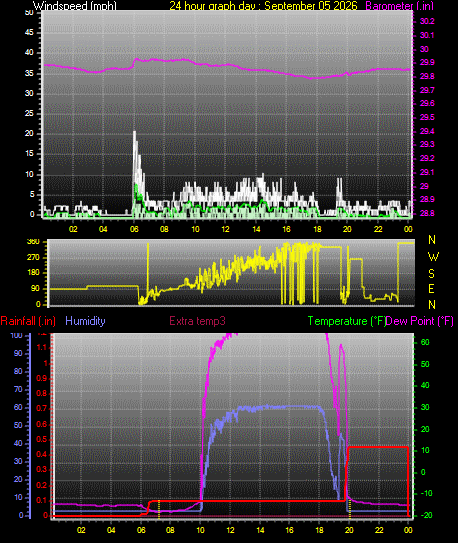The height and width of the screenshot is (543, 458).
Task: Click the 45 mph windspeed axis value
Action: [x=29, y=33]
